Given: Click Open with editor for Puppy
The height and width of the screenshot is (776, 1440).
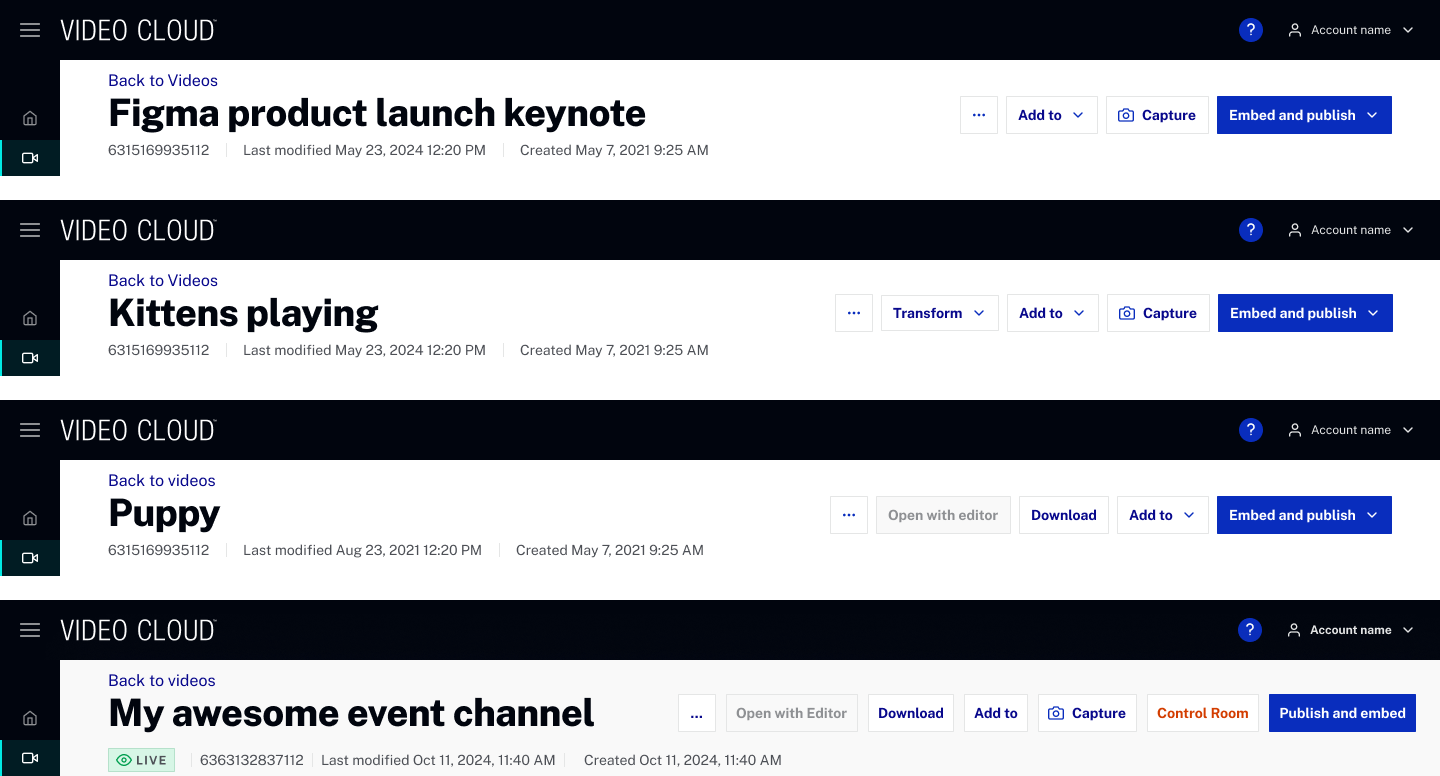Looking at the screenshot, I should [943, 515].
